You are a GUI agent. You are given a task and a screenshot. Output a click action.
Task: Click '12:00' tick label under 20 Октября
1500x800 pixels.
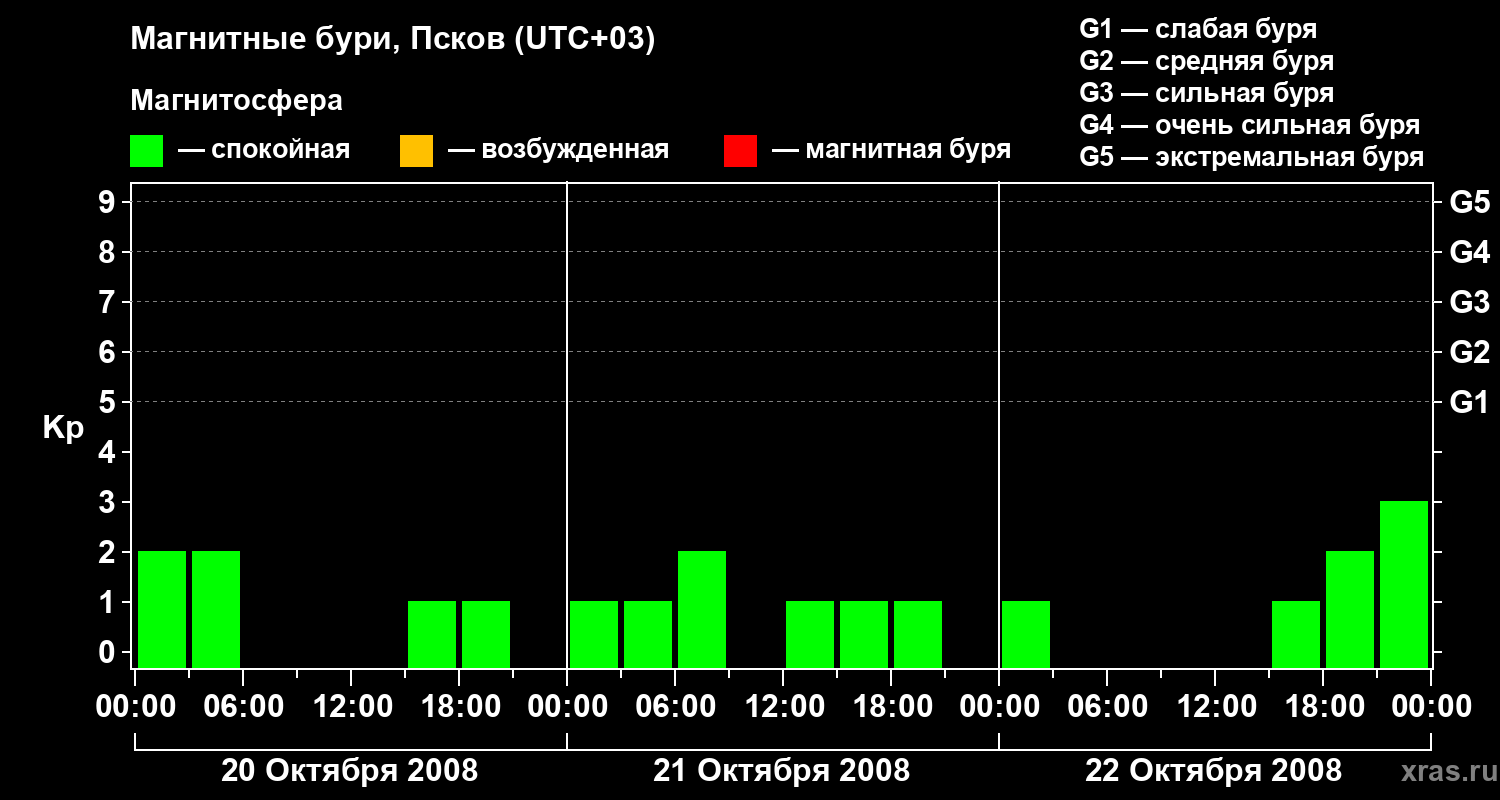pos(351,707)
